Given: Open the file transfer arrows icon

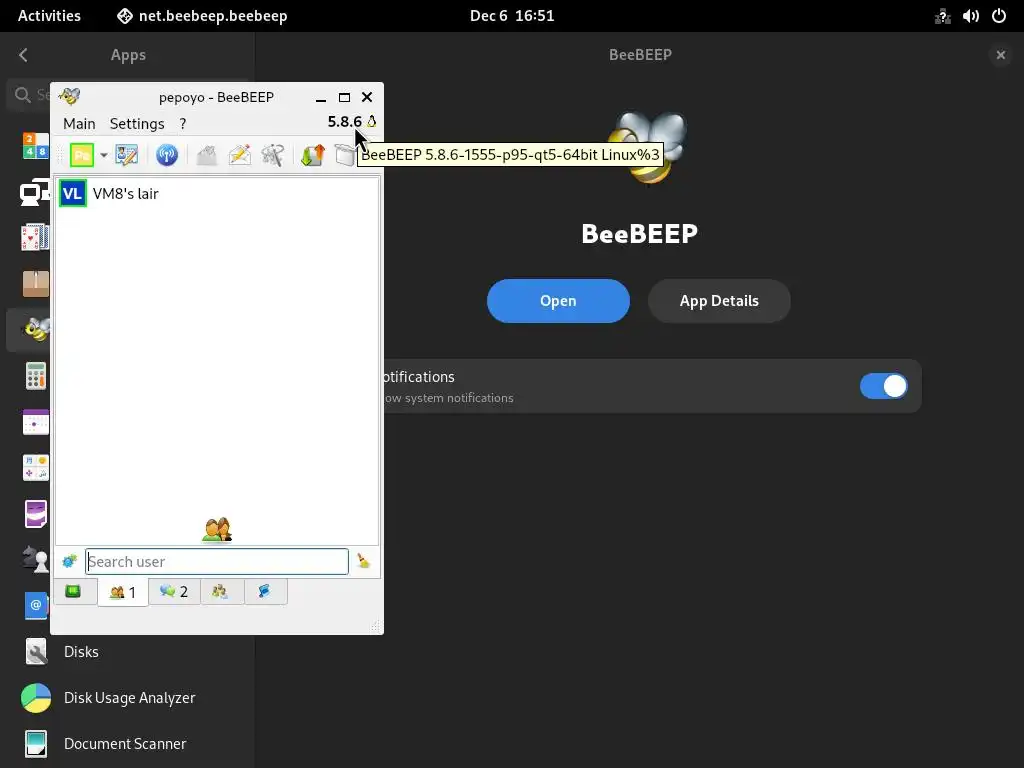Looking at the screenshot, I should pos(313,155).
